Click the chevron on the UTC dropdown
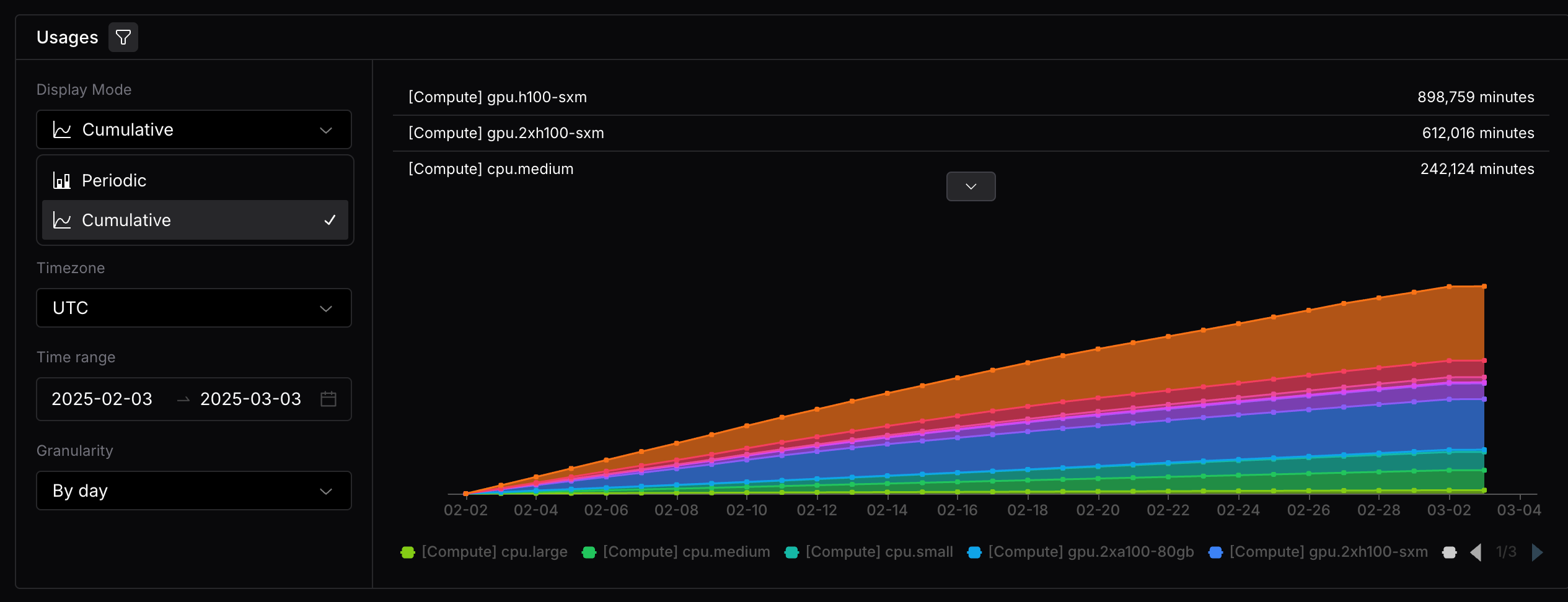The height and width of the screenshot is (602, 1568). point(326,308)
